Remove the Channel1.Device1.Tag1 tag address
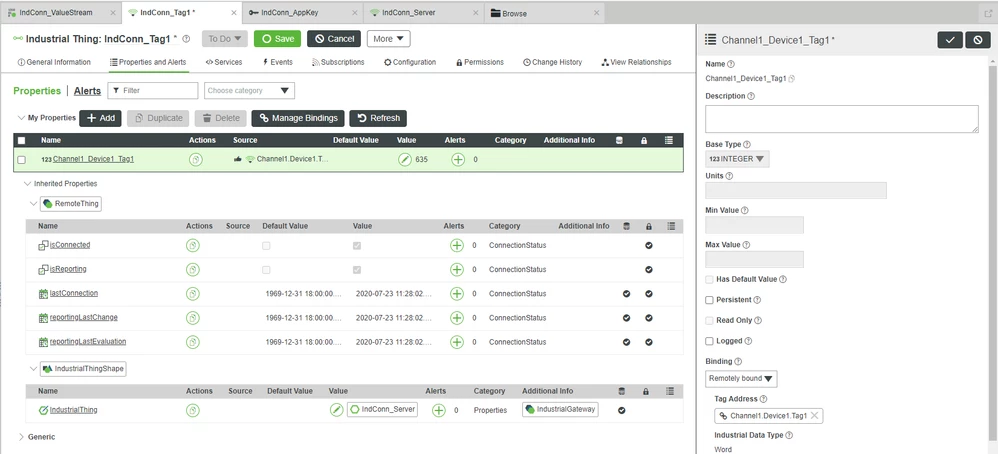 (814, 415)
